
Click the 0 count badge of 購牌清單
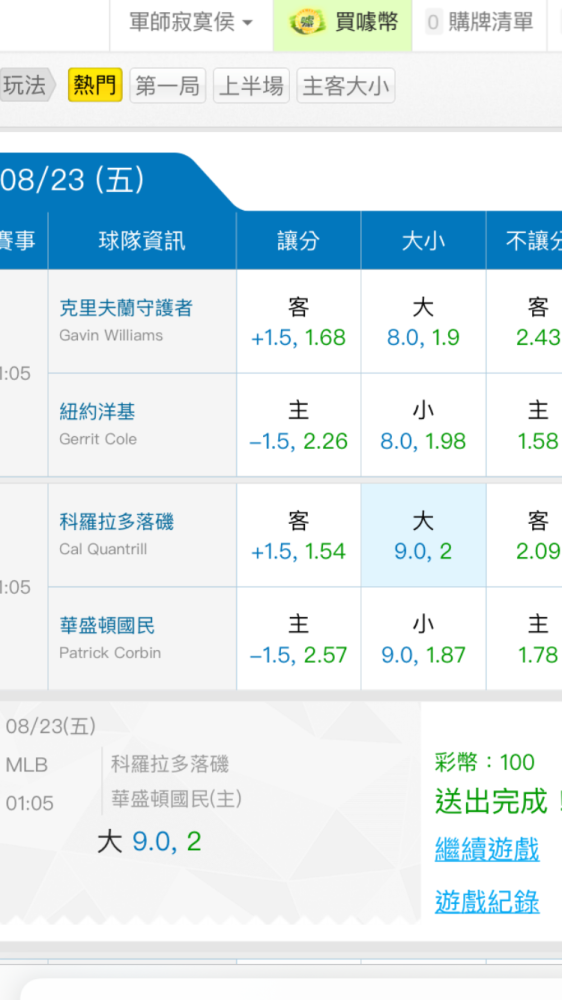pos(434,24)
